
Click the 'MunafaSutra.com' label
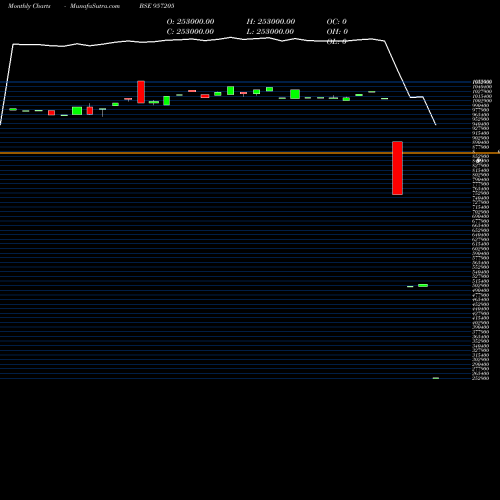click(x=95, y=6)
